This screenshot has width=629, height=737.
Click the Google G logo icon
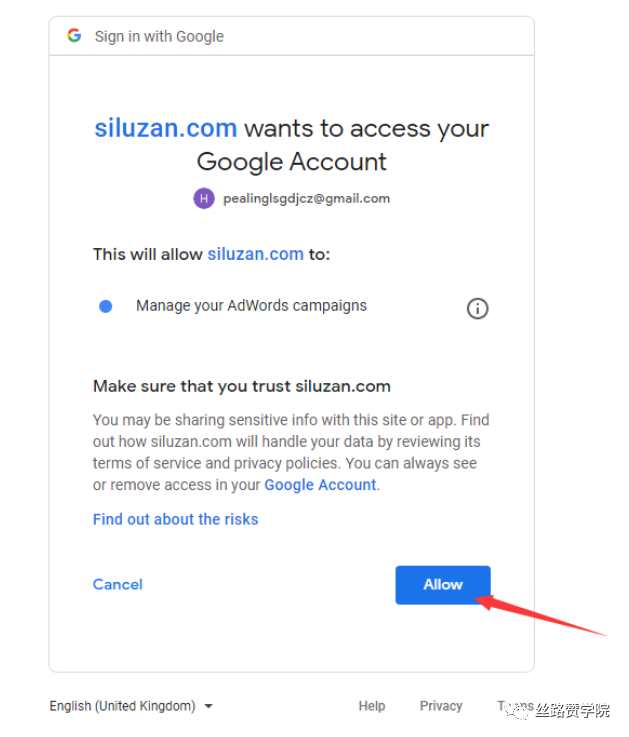74,35
